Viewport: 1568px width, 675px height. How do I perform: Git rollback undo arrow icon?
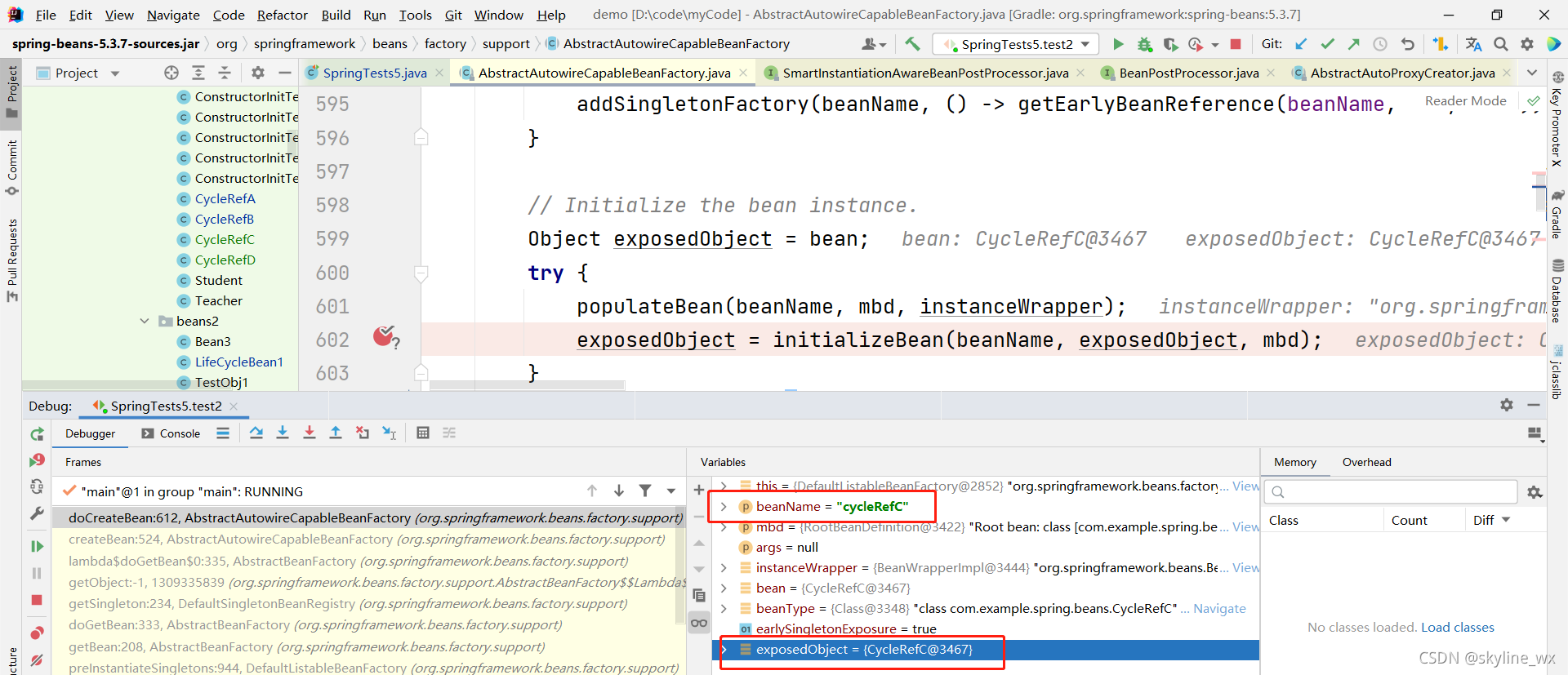(x=1407, y=44)
